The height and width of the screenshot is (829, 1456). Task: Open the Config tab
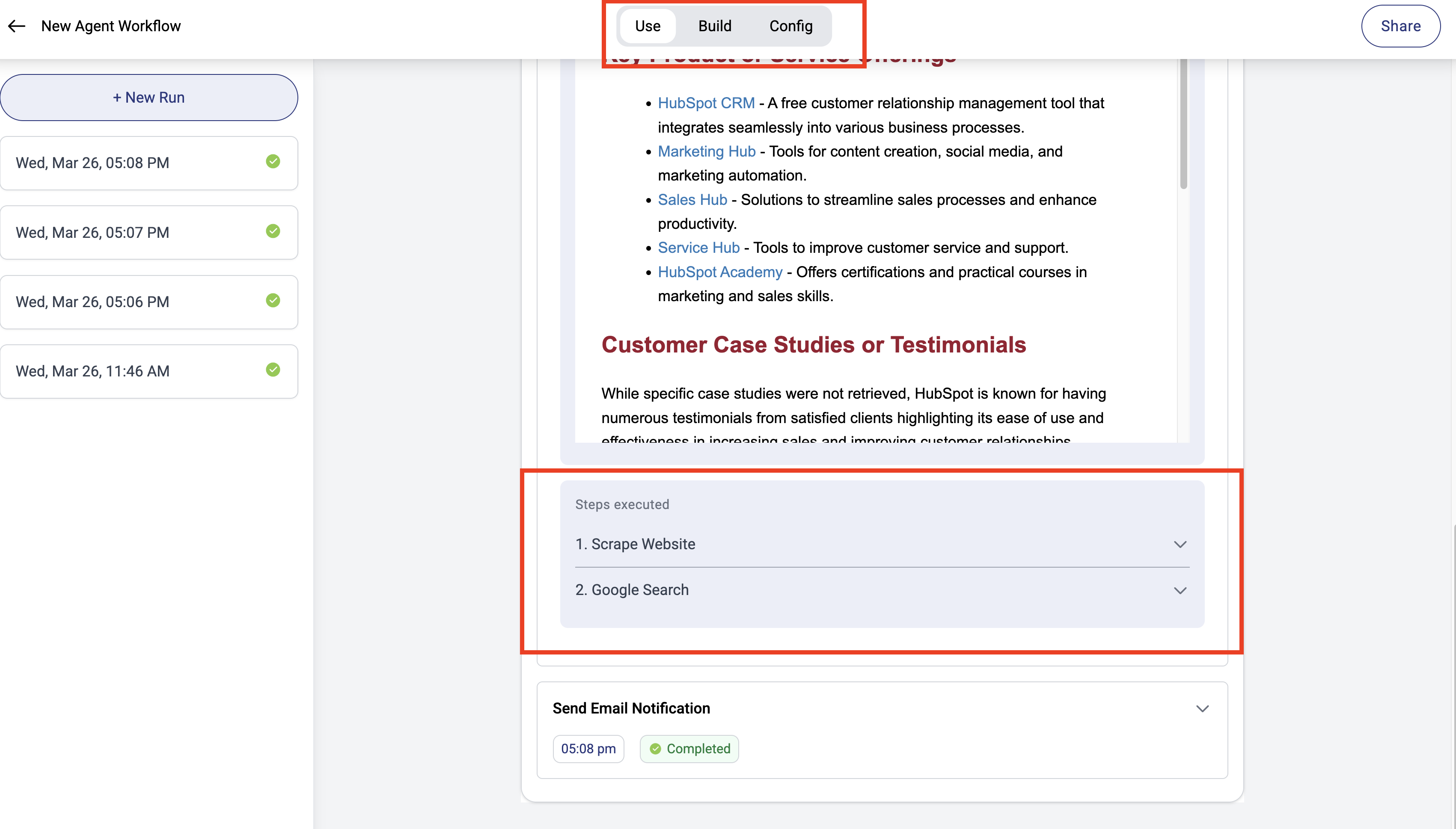[x=790, y=26]
